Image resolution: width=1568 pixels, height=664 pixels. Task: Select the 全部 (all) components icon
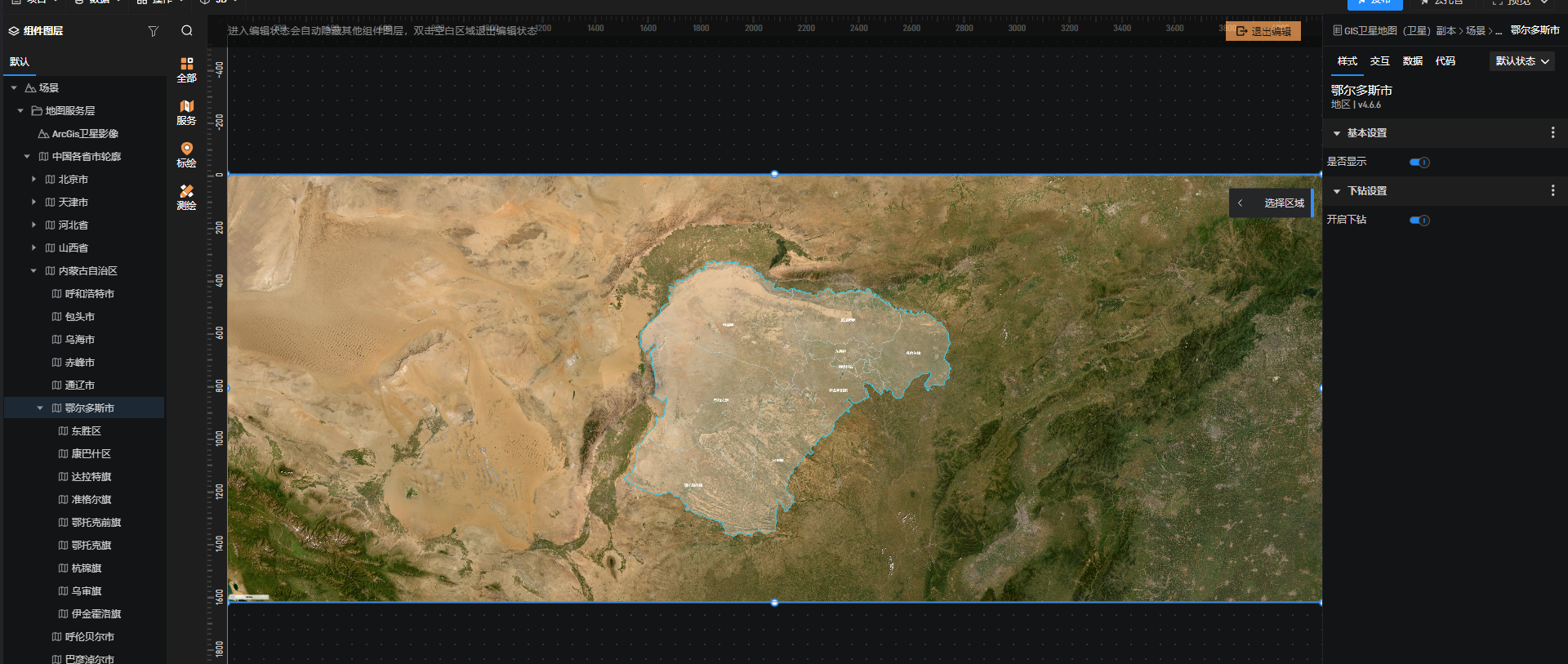(x=186, y=69)
